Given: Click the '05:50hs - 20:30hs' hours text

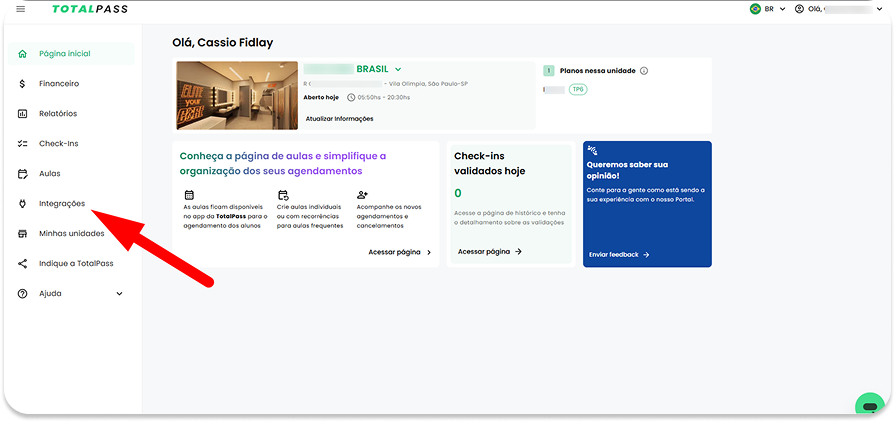Looking at the screenshot, I should pos(384,98).
